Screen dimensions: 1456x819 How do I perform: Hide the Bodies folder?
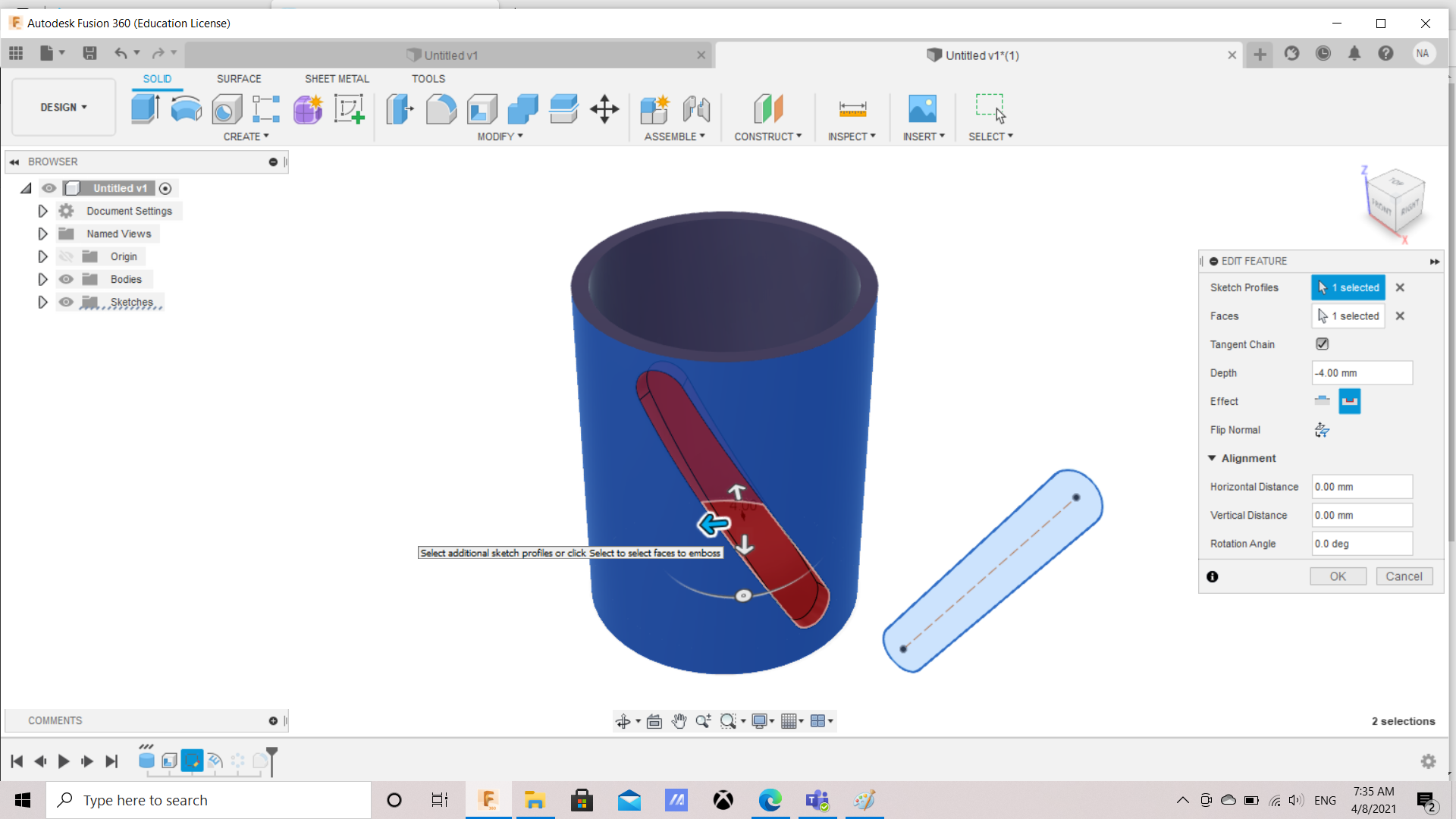coord(67,279)
